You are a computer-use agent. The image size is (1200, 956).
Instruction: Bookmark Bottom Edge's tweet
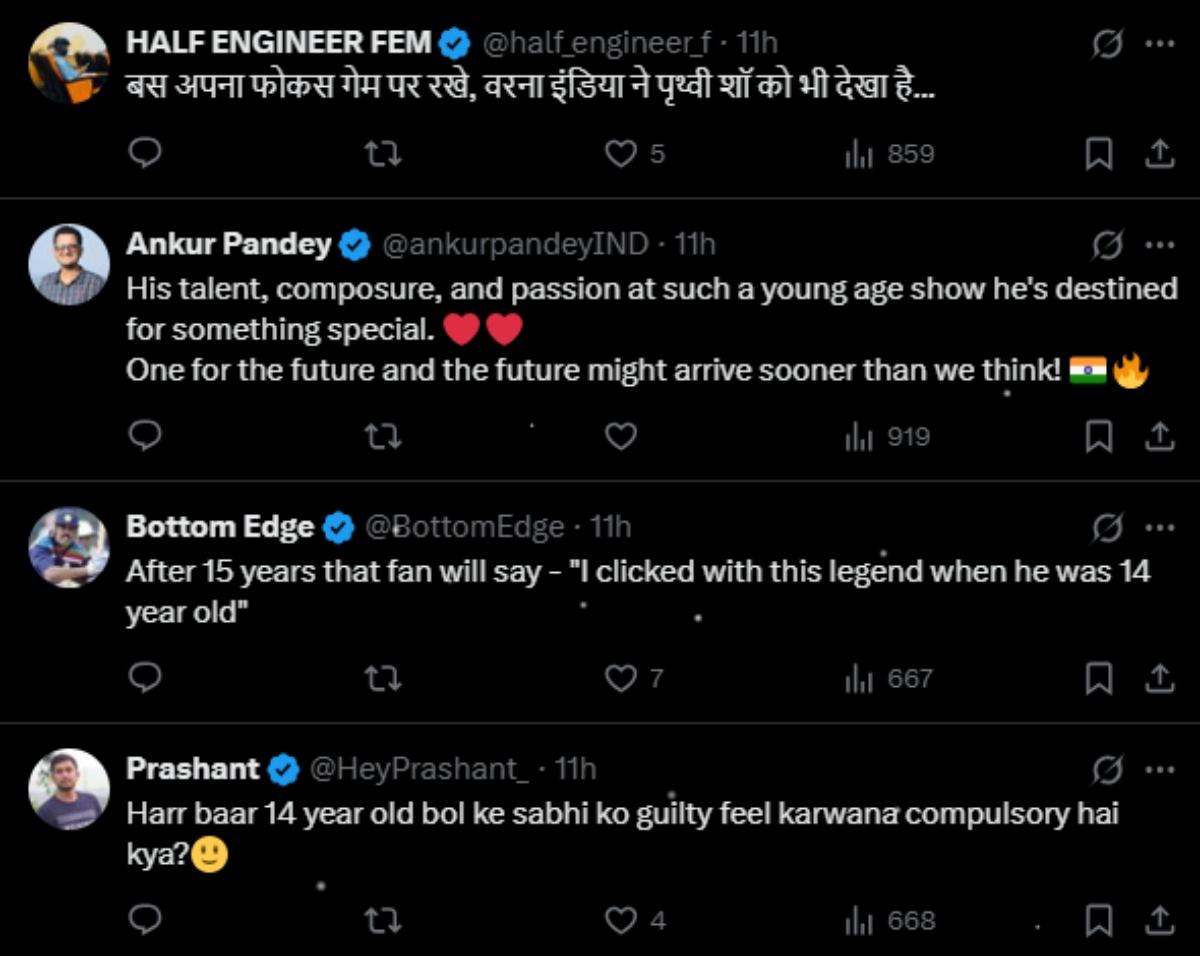[1098, 679]
